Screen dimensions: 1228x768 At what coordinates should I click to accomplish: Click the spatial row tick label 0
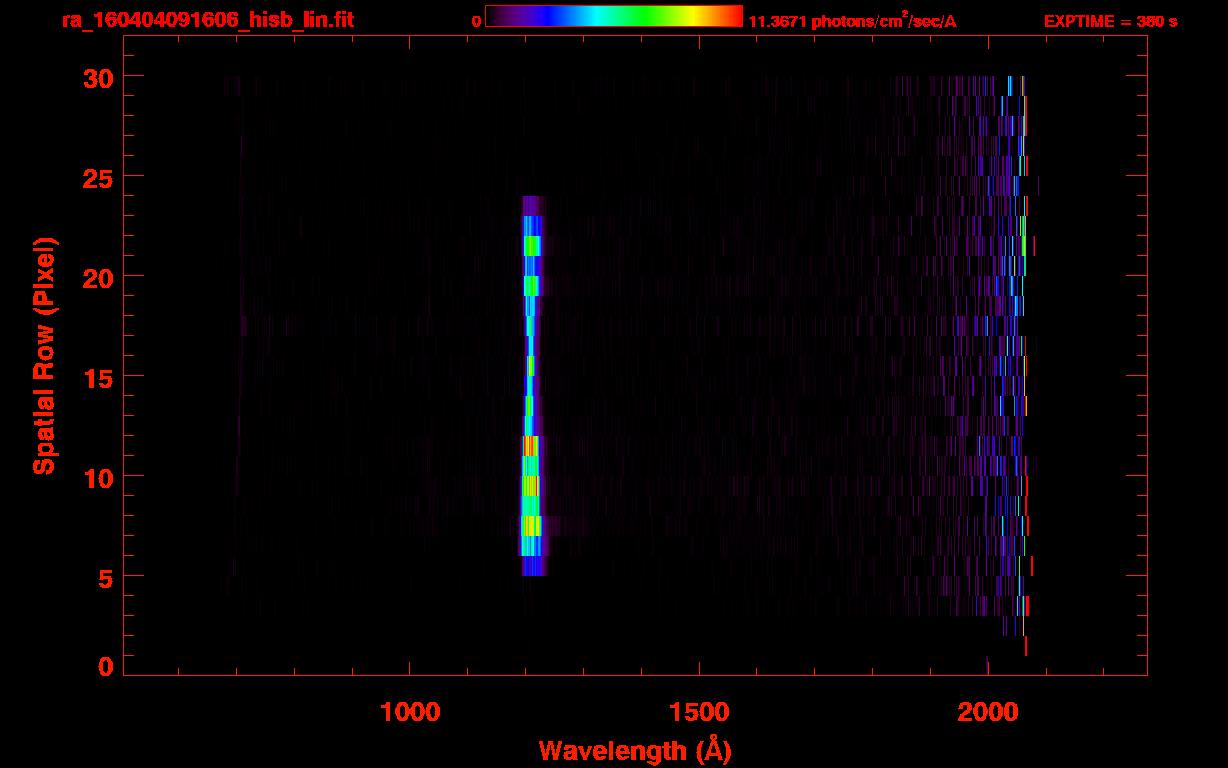pos(106,666)
